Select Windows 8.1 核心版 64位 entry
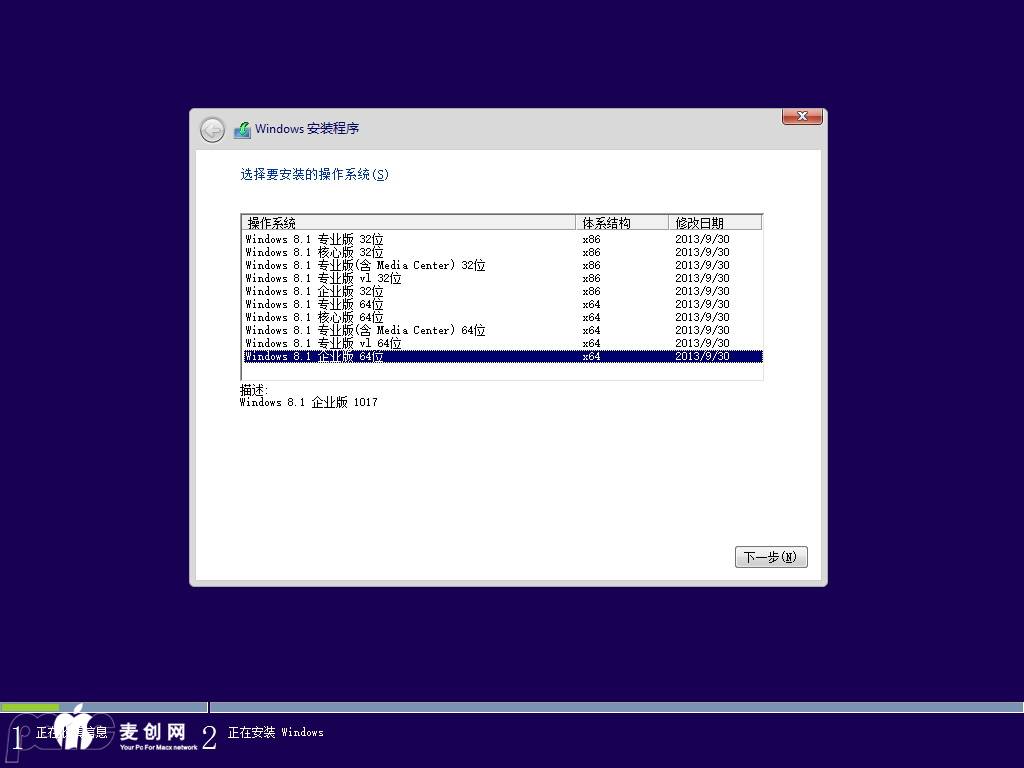1024x768 pixels. [315, 318]
